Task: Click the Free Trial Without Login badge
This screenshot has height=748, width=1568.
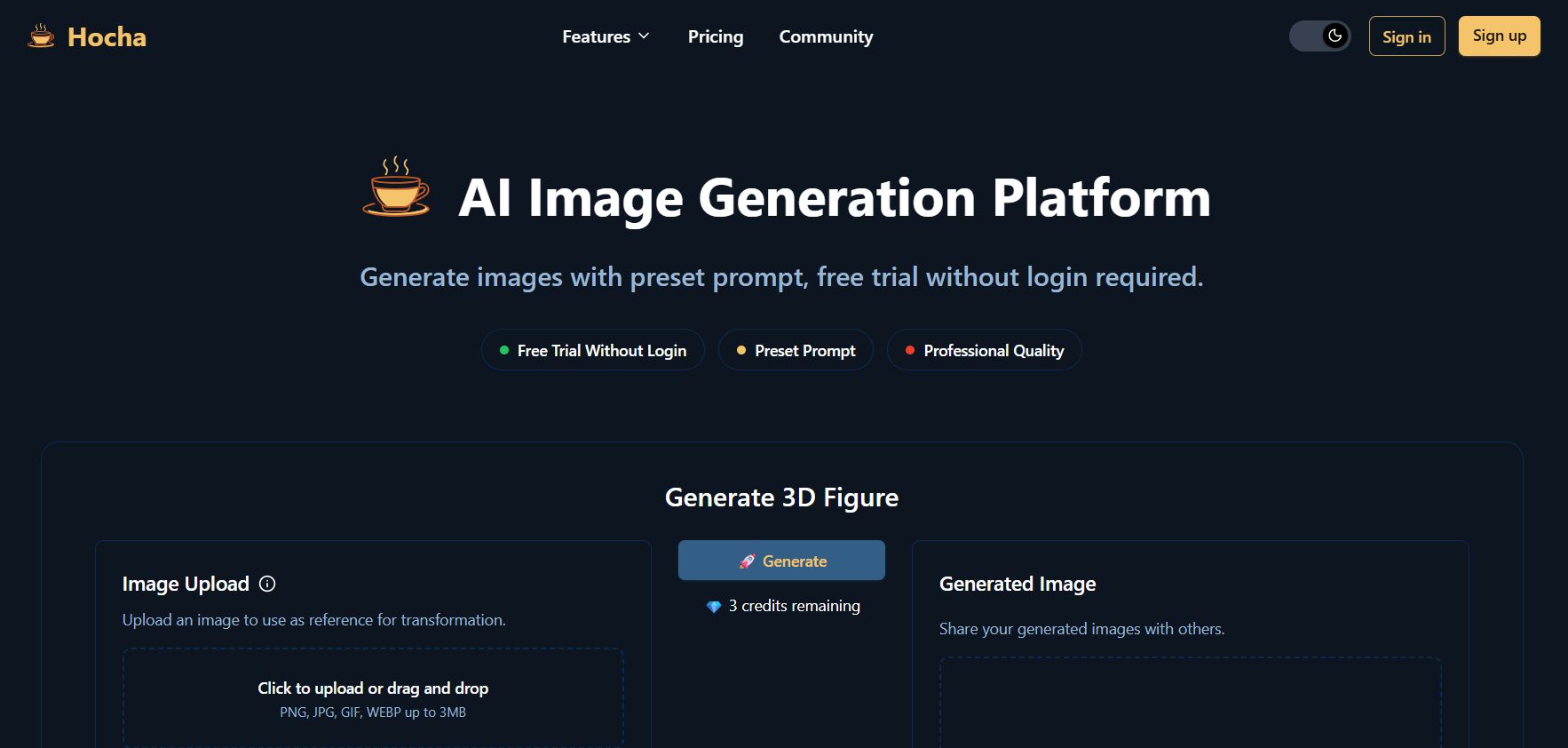Action: click(593, 350)
